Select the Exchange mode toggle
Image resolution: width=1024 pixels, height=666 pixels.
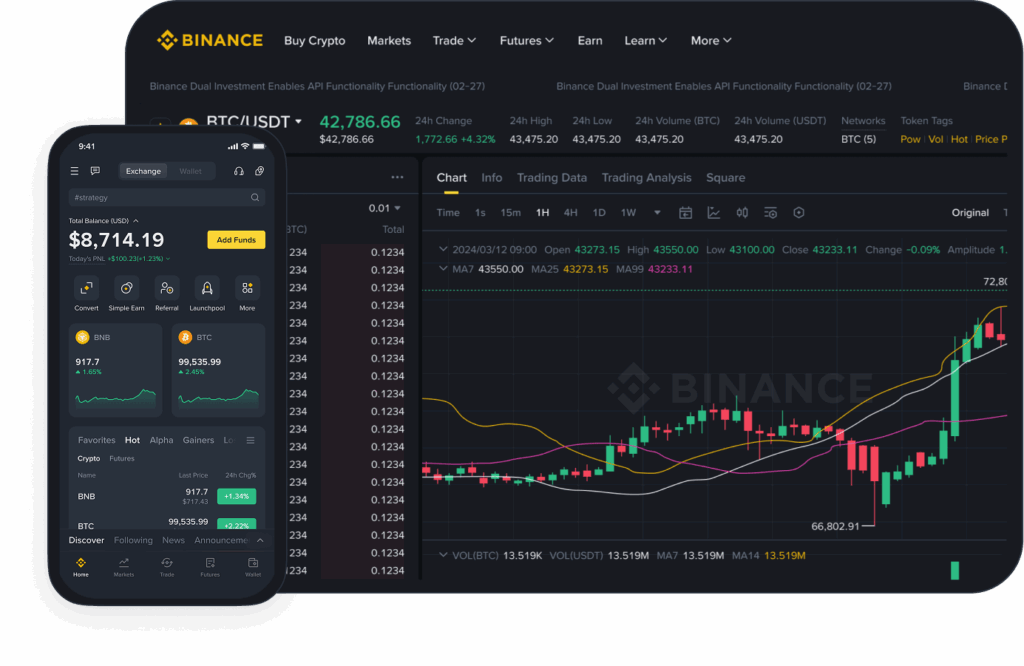coord(143,171)
